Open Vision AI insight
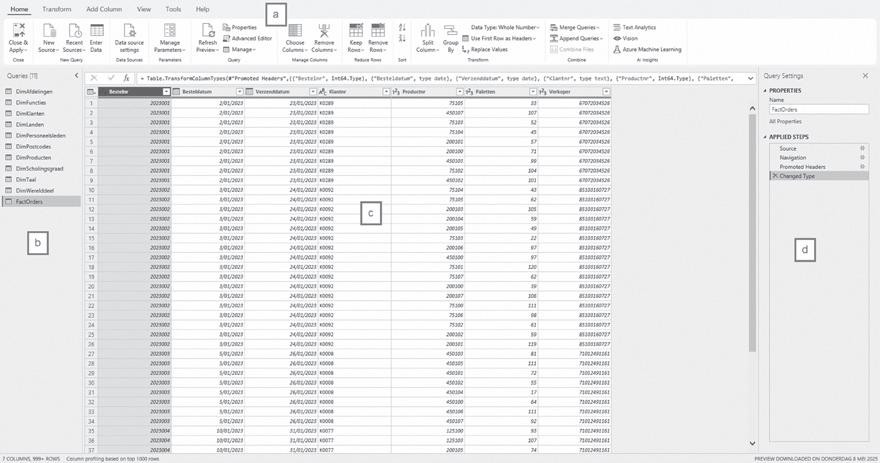The width and height of the screenshot is (880, 463). (625, 38)
